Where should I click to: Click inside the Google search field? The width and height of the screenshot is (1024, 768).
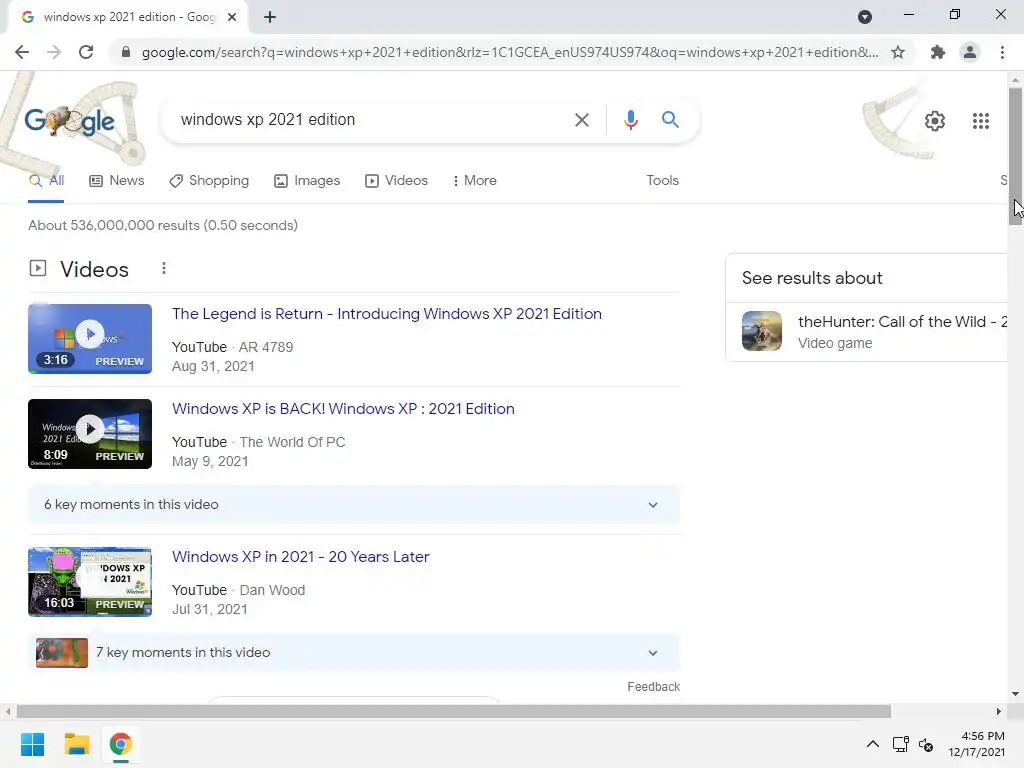pyautogui.click(x=372, y=120)
